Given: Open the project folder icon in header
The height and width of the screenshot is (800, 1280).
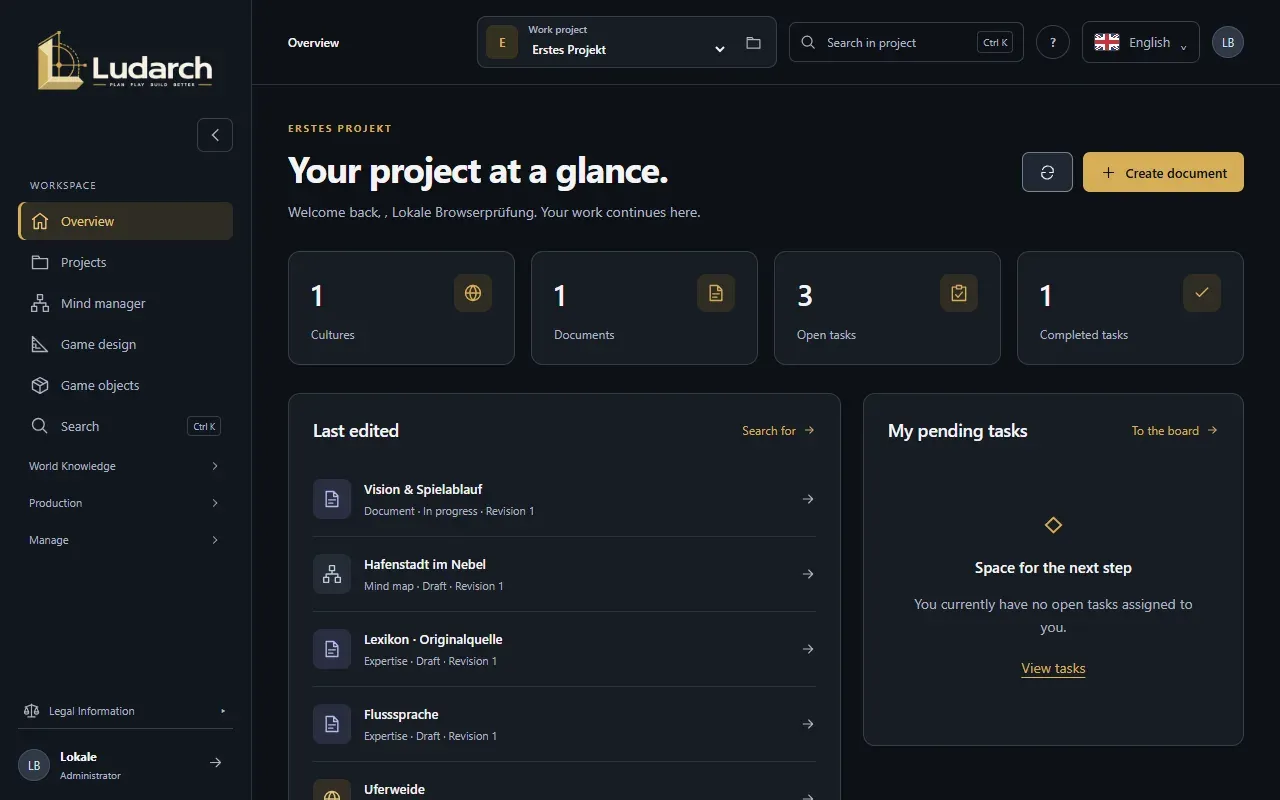Looking at the screenshot, I should tap(753, 43).
